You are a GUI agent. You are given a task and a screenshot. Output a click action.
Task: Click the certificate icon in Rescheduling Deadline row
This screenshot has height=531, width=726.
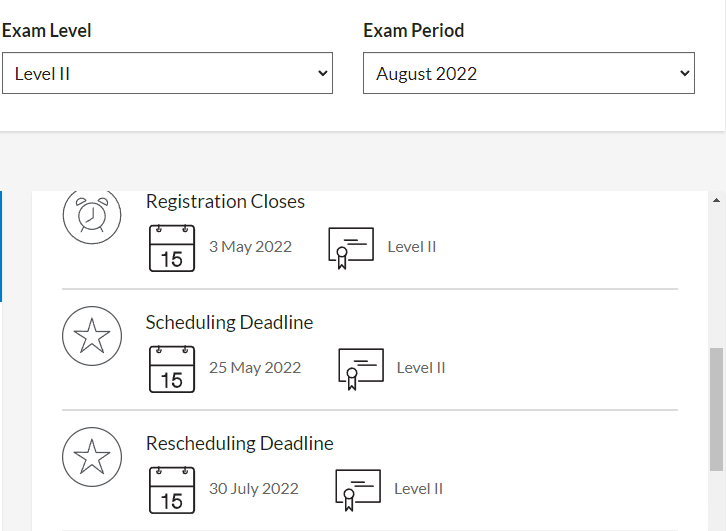358,490
